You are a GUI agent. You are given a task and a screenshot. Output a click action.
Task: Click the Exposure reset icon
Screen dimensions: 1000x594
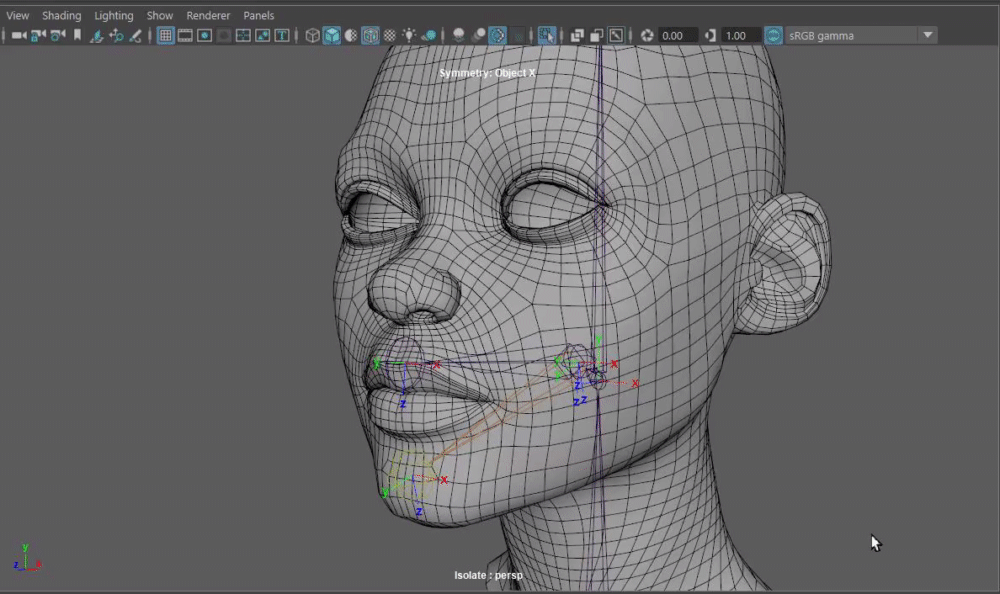click(647, 36)
